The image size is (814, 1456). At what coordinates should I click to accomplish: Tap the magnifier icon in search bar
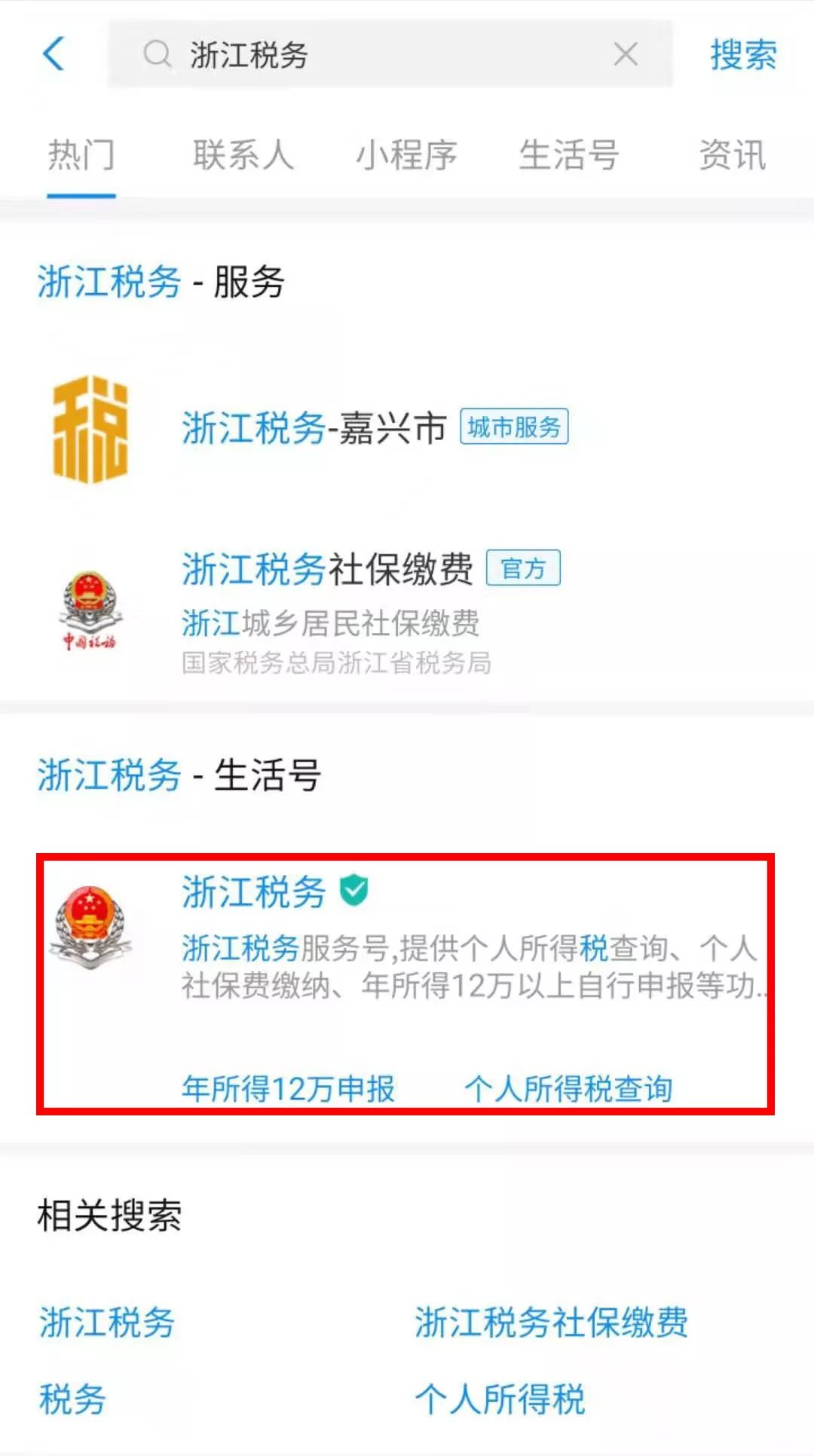click(158, 54)
